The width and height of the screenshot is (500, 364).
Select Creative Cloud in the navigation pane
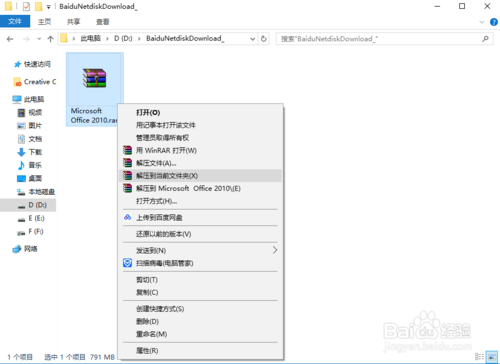(x=35, y=82)
